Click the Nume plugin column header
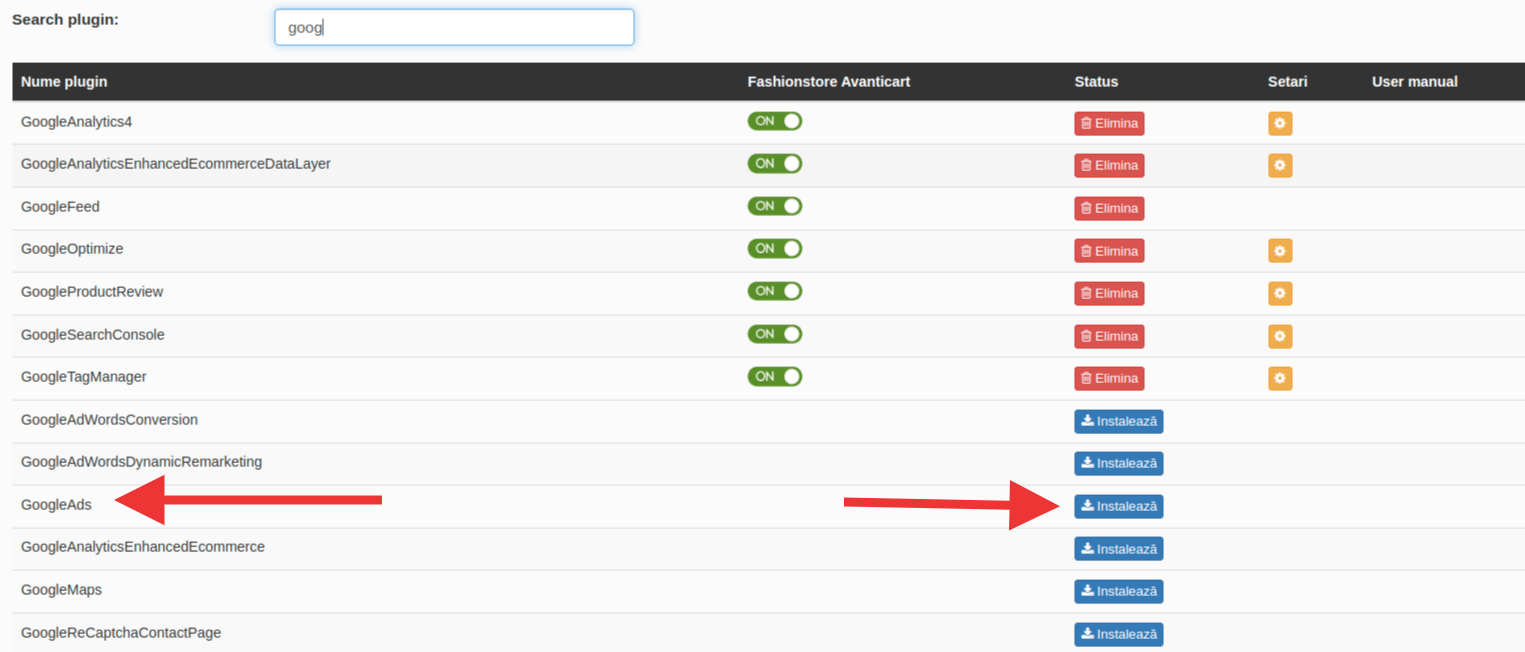This screenshot has width=1525, height=652. (64, 81)
